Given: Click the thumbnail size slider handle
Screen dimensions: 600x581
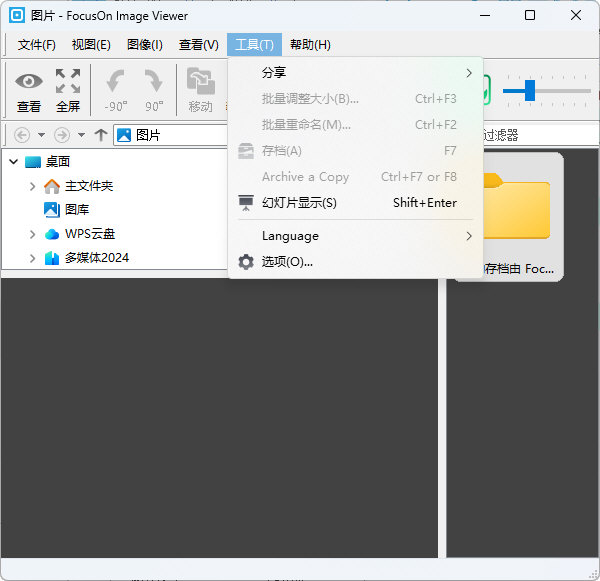Looking at the screenshot, I should pyautogui.click(x=530, y=91).
